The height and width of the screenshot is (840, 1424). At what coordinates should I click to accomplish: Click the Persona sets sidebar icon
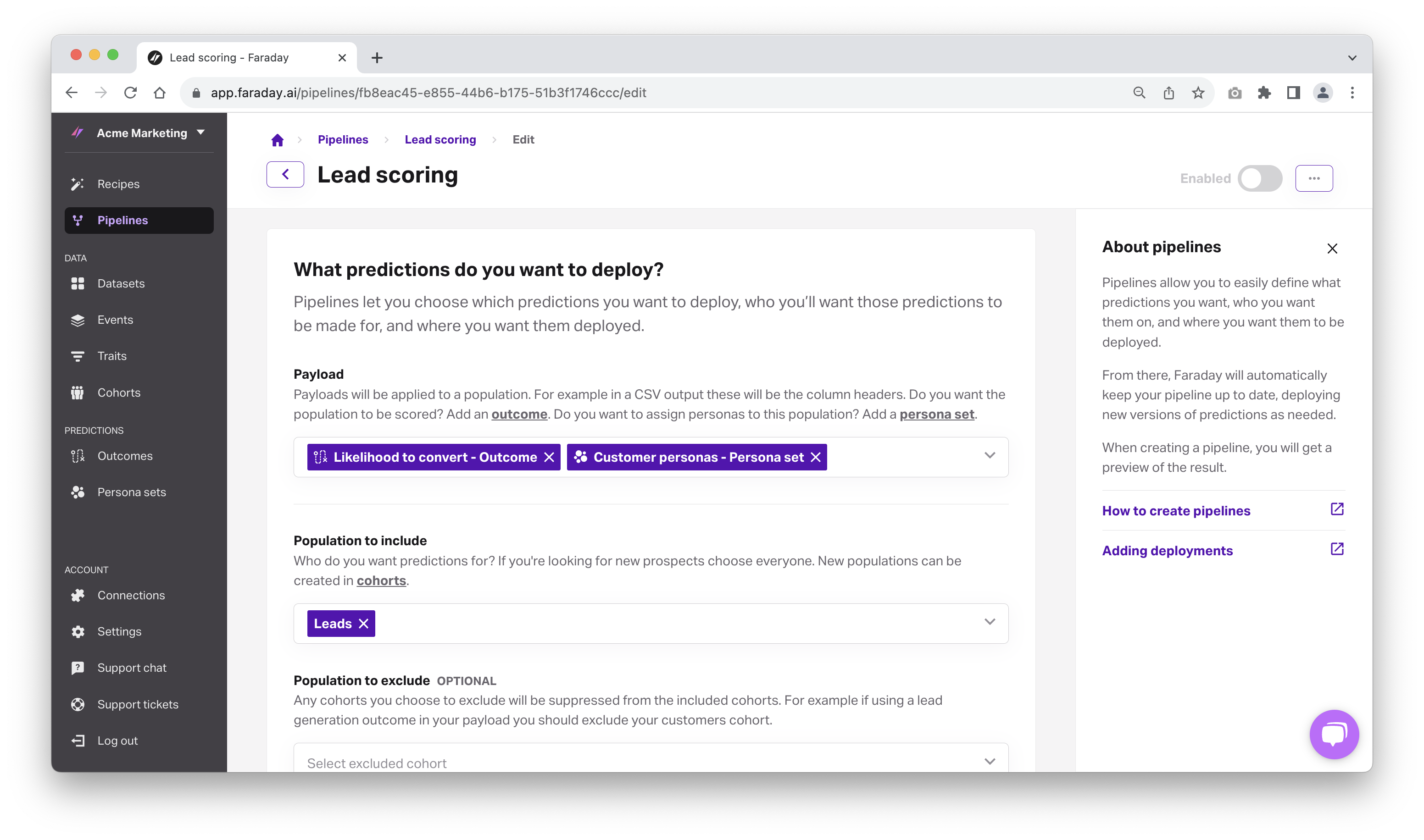(x=78, y=492)
